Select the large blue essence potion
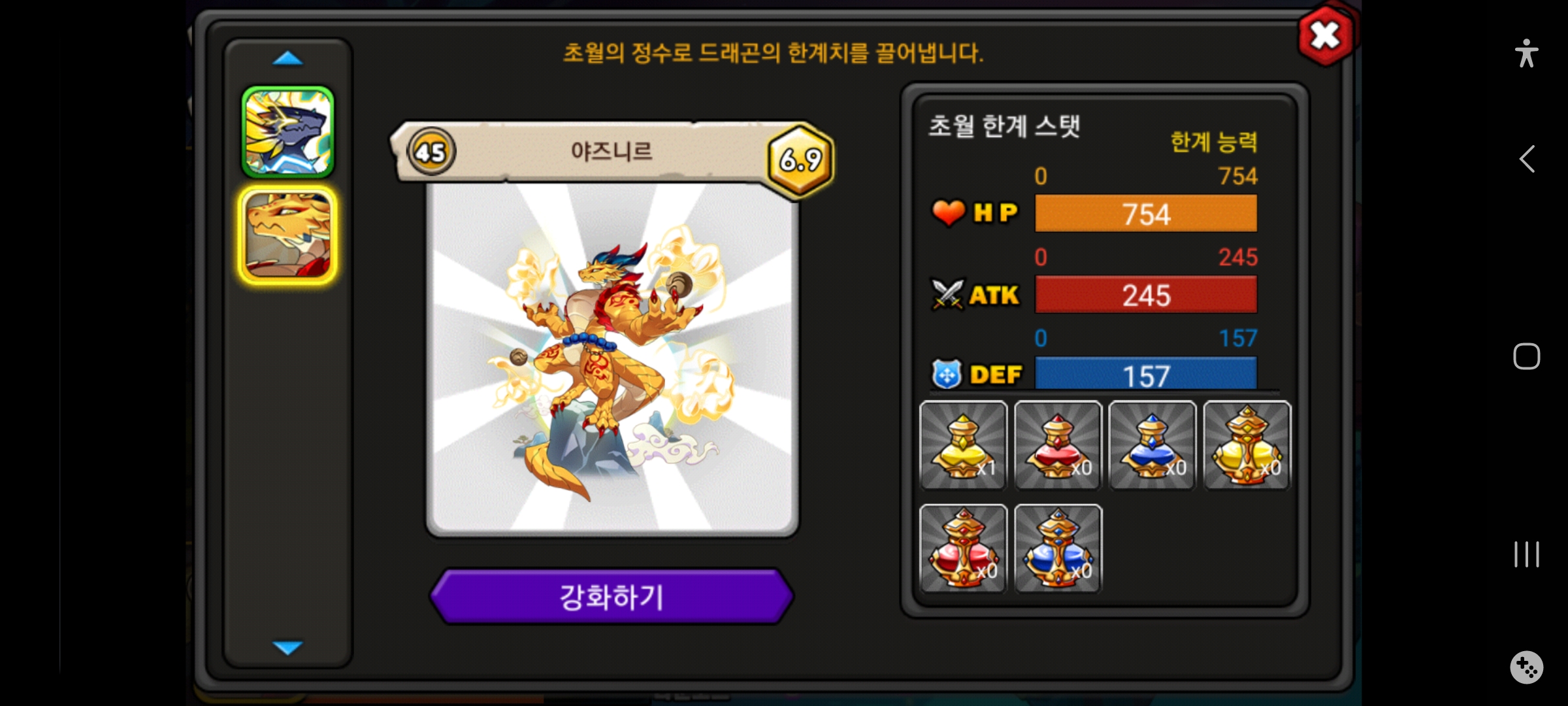Image resolution: width=1568 pixels, height=706 pixels. click(x=1058, y=548)
